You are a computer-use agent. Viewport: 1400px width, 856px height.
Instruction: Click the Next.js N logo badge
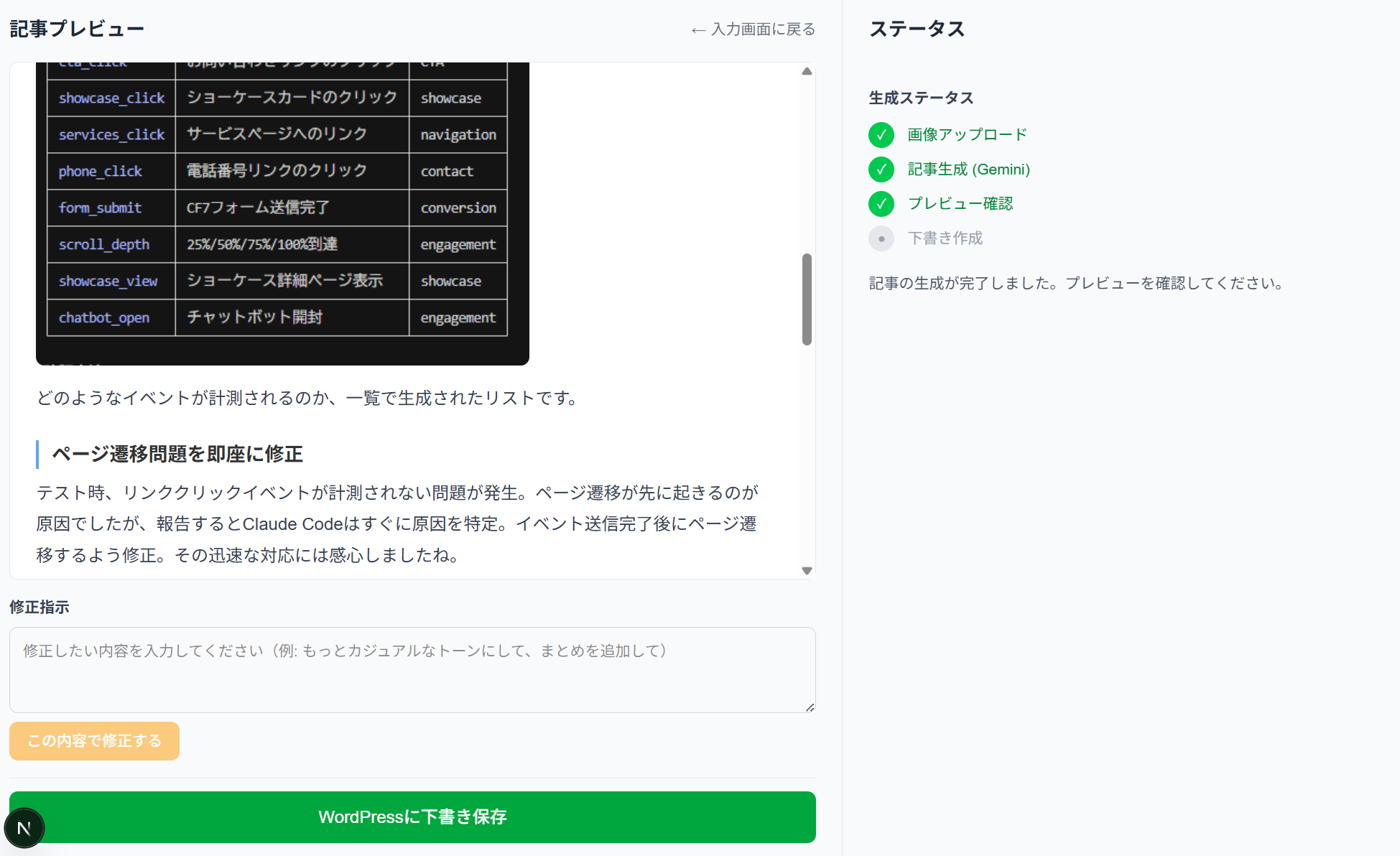[24, 828]
